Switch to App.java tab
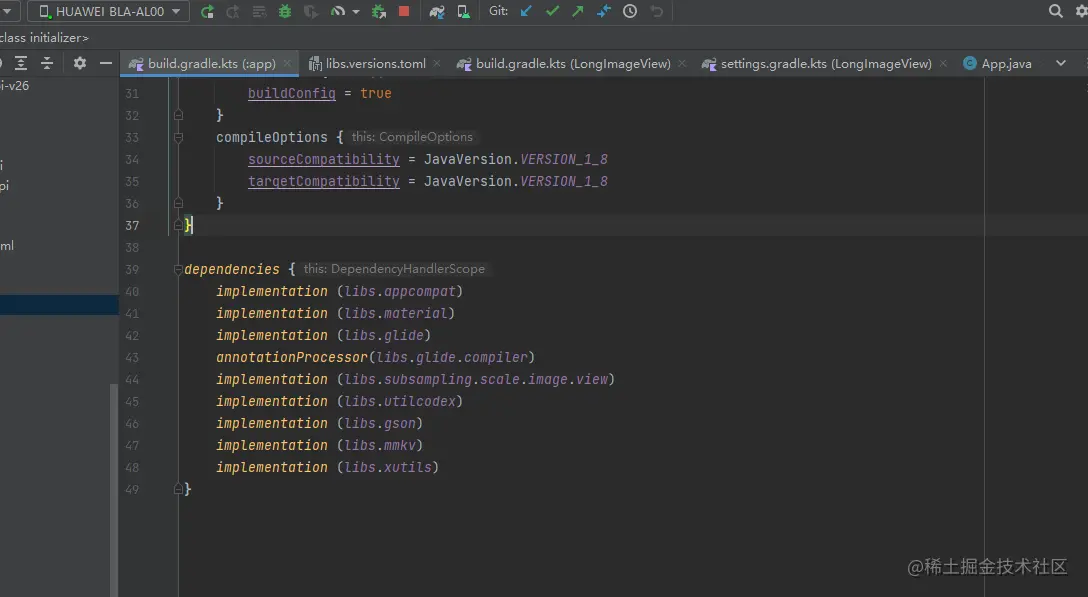Image resolution: width=1088 pixels, height=597 pixels. point(1006,64)
